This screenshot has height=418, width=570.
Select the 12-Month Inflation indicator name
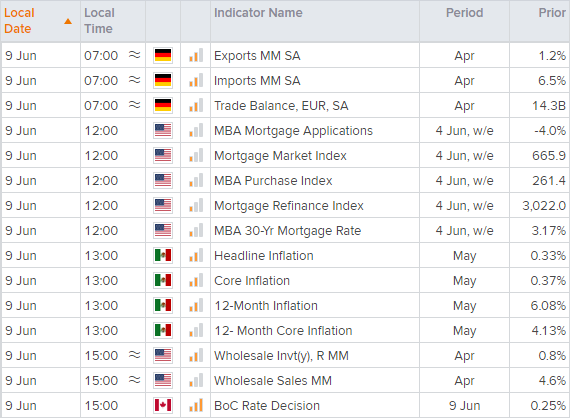click(x=266, y=306)
